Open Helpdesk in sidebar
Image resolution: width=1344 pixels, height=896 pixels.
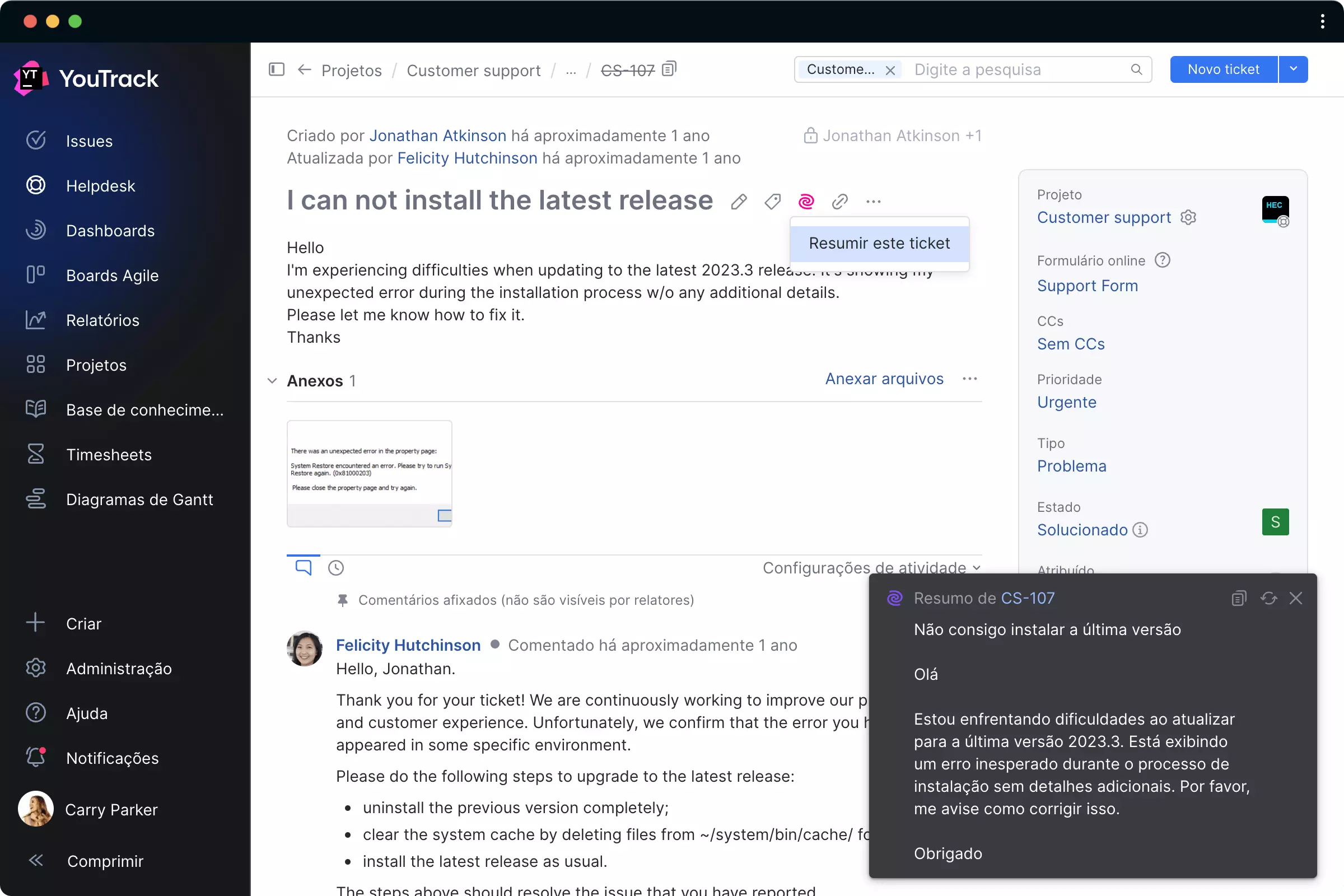coord(101,186)
